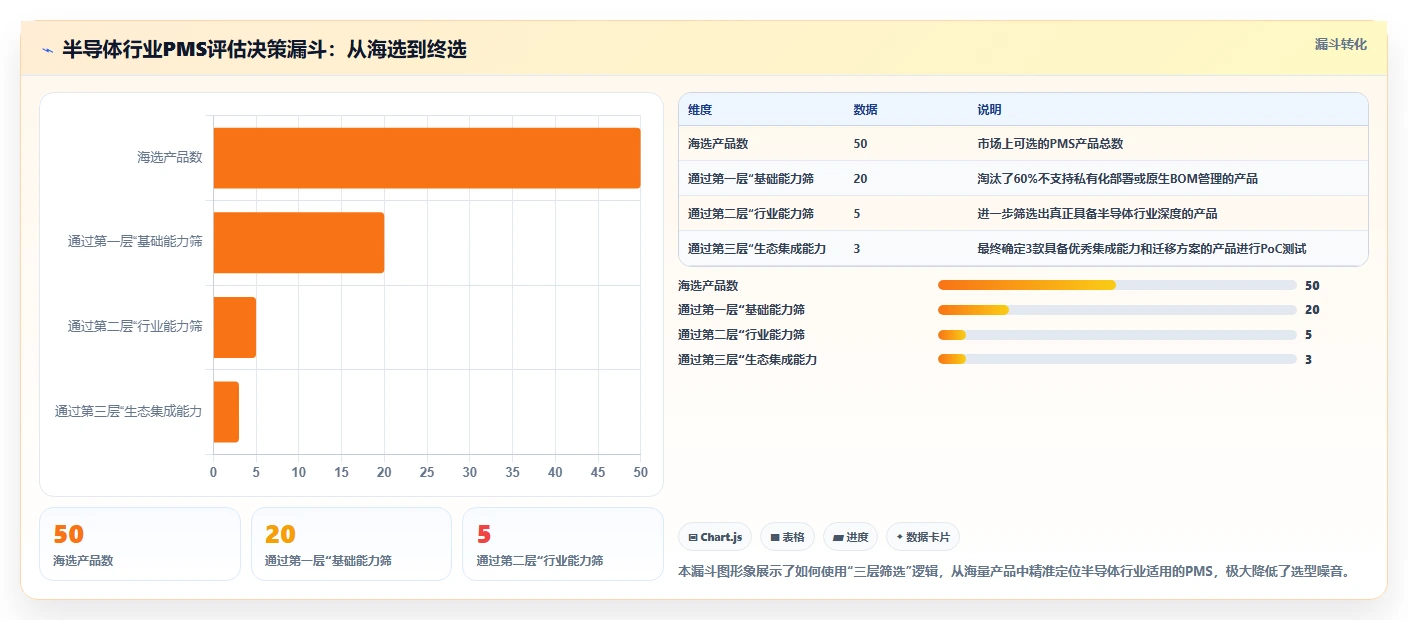Screen dimensions: 1408x620
Task: Click the chart y-axis label 海选产品数
Action: point(170,157)
